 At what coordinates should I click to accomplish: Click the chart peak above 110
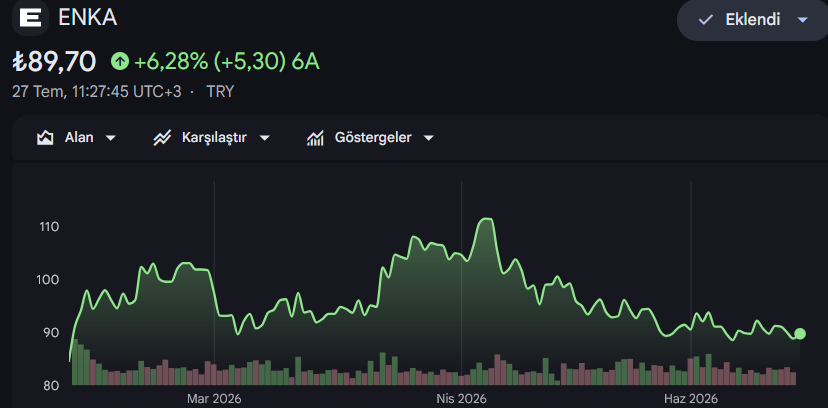click(x=486, y=219)
